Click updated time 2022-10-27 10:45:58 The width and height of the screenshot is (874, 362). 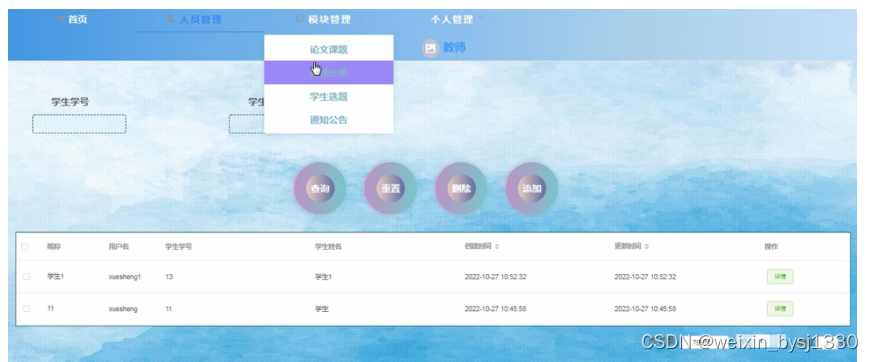(645, 308)
